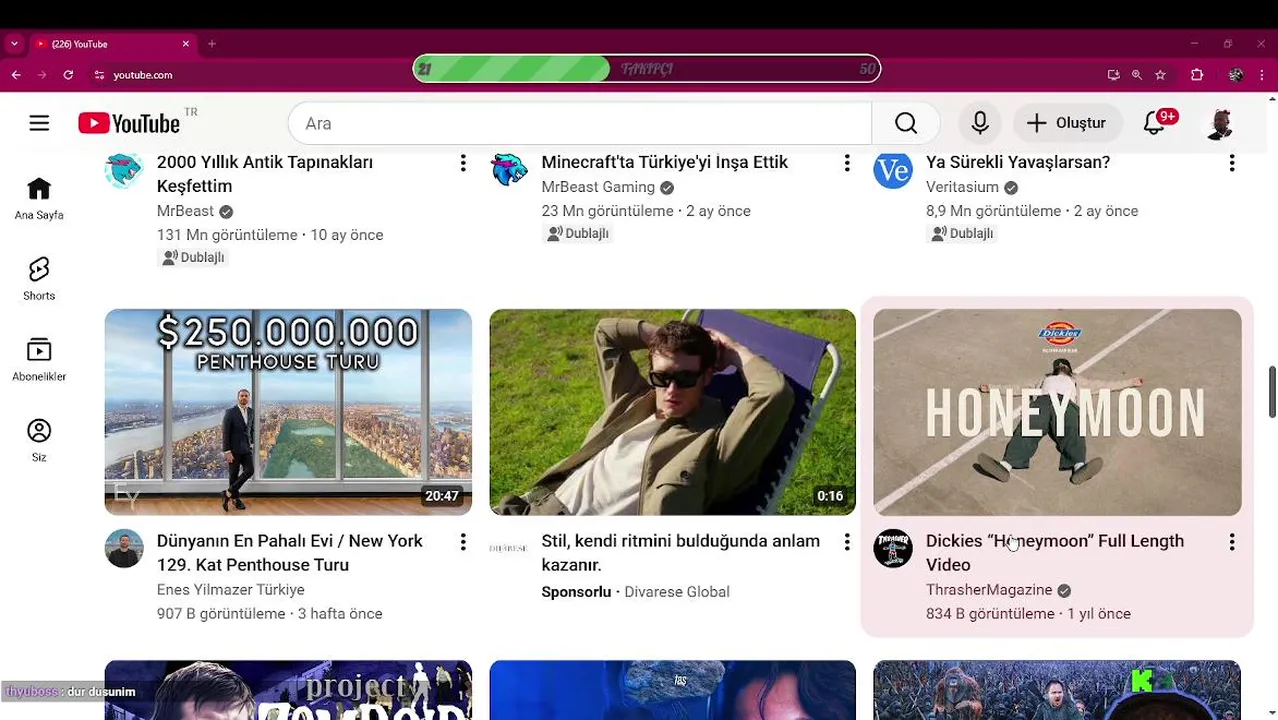Reload the page in browser

click(x=68, y=75)
